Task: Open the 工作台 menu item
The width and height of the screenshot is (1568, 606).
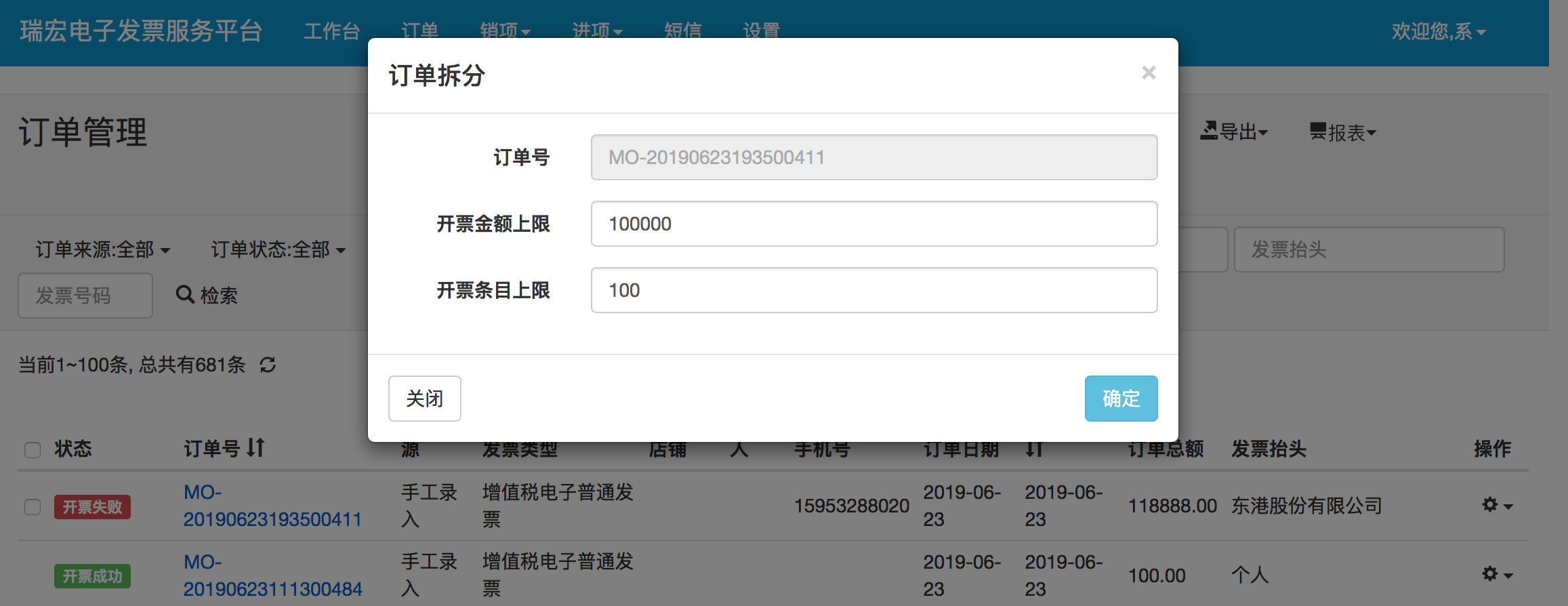Action: coord(331,31)
